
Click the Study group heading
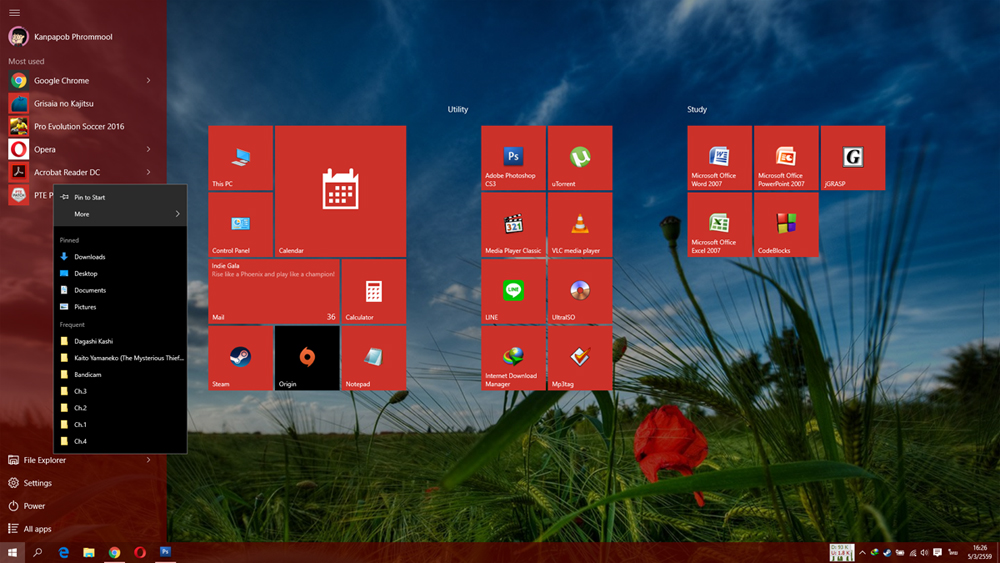pyautogui.click(x=696, y=109)
